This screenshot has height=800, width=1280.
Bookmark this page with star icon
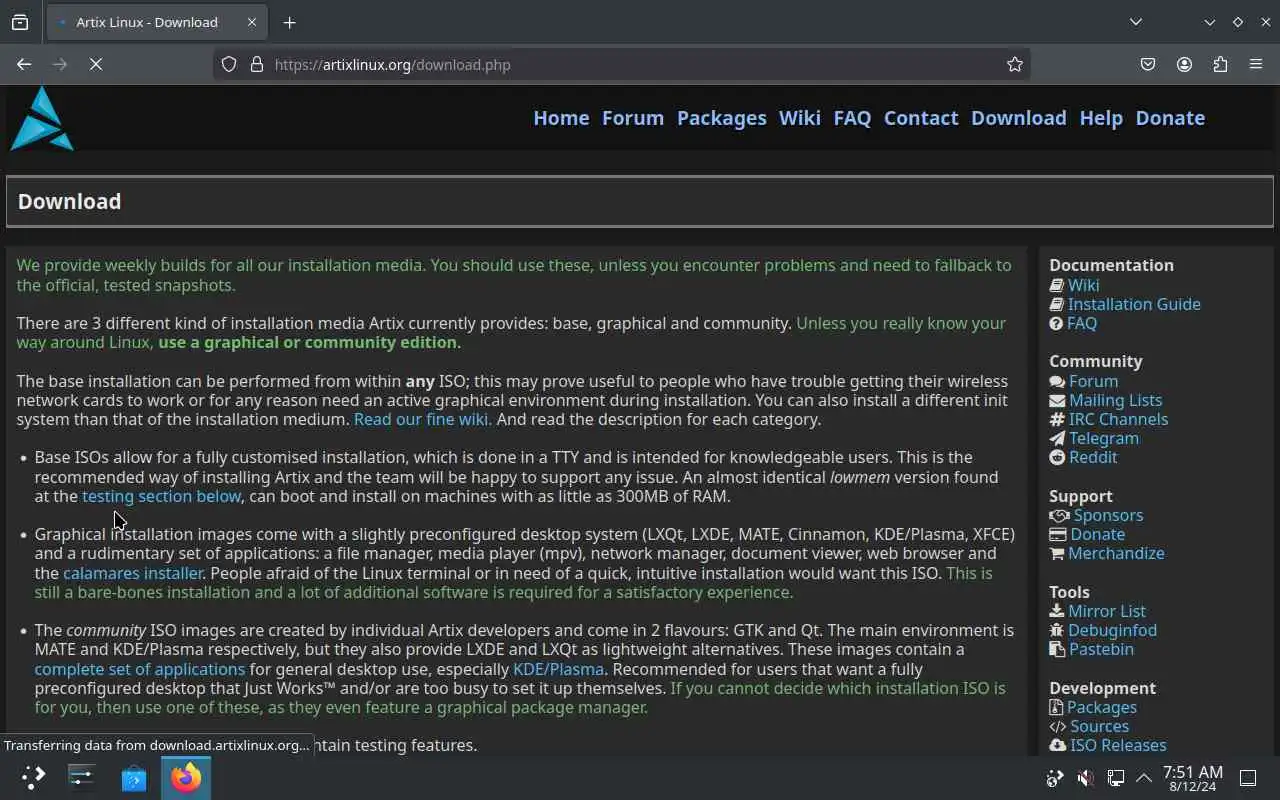[x=1015, y=64]
